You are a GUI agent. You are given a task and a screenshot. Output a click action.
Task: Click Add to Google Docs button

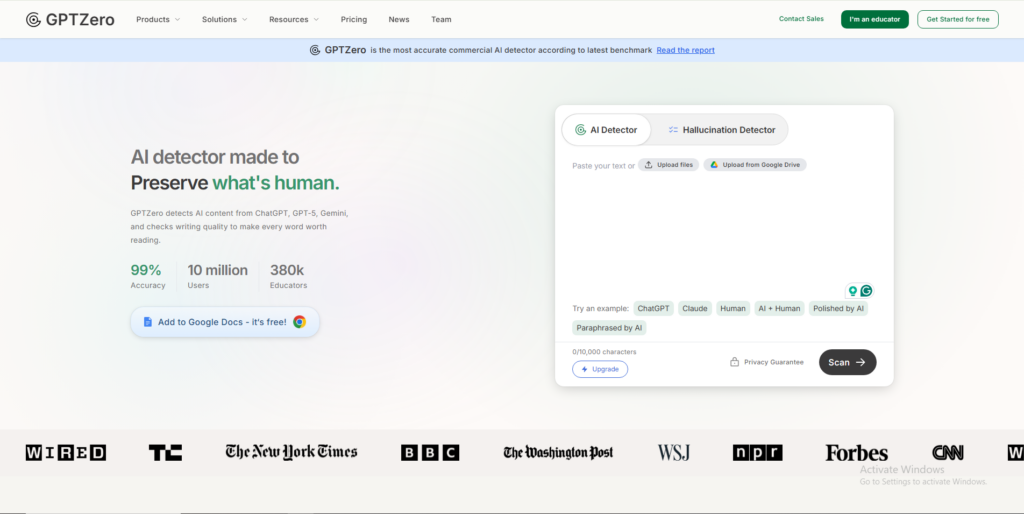click(x=225, y=322)
